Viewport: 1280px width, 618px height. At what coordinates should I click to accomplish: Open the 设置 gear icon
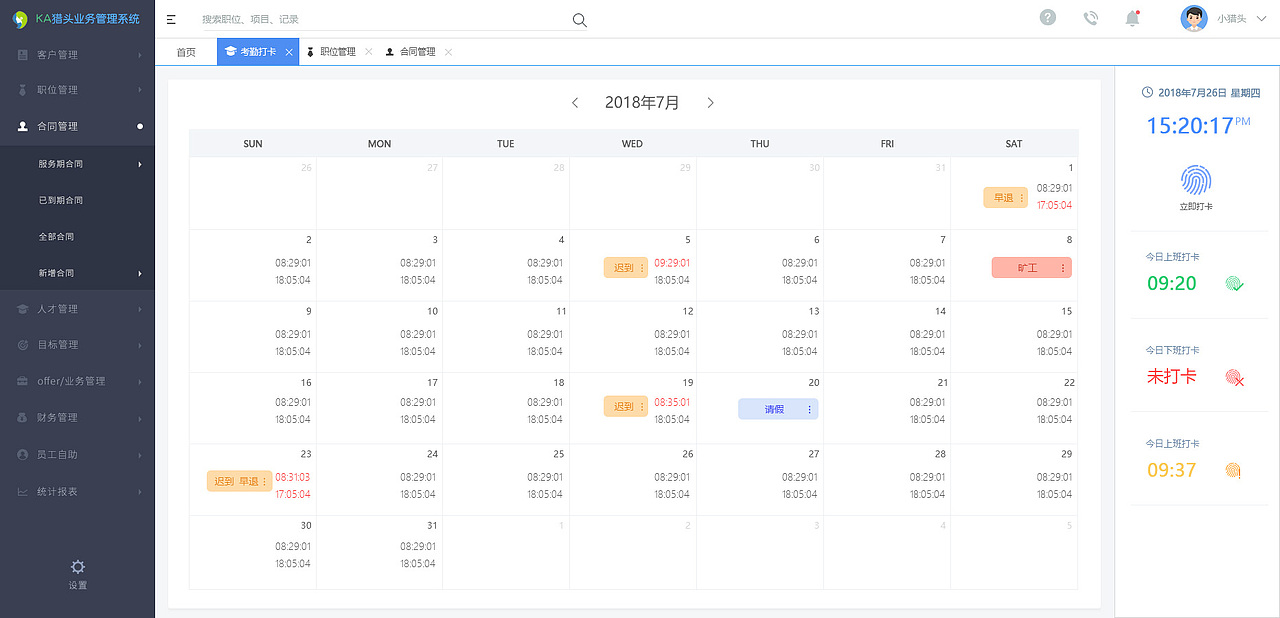click(x=78, y=568)
